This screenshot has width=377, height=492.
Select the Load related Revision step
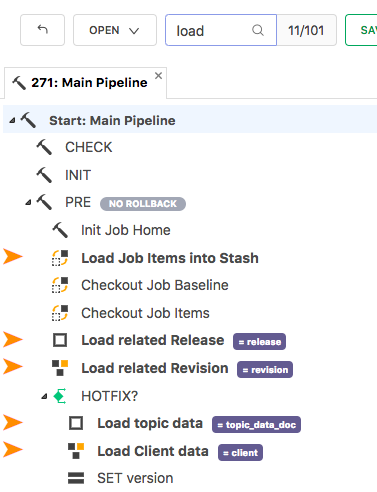click(x=155, y=368)
